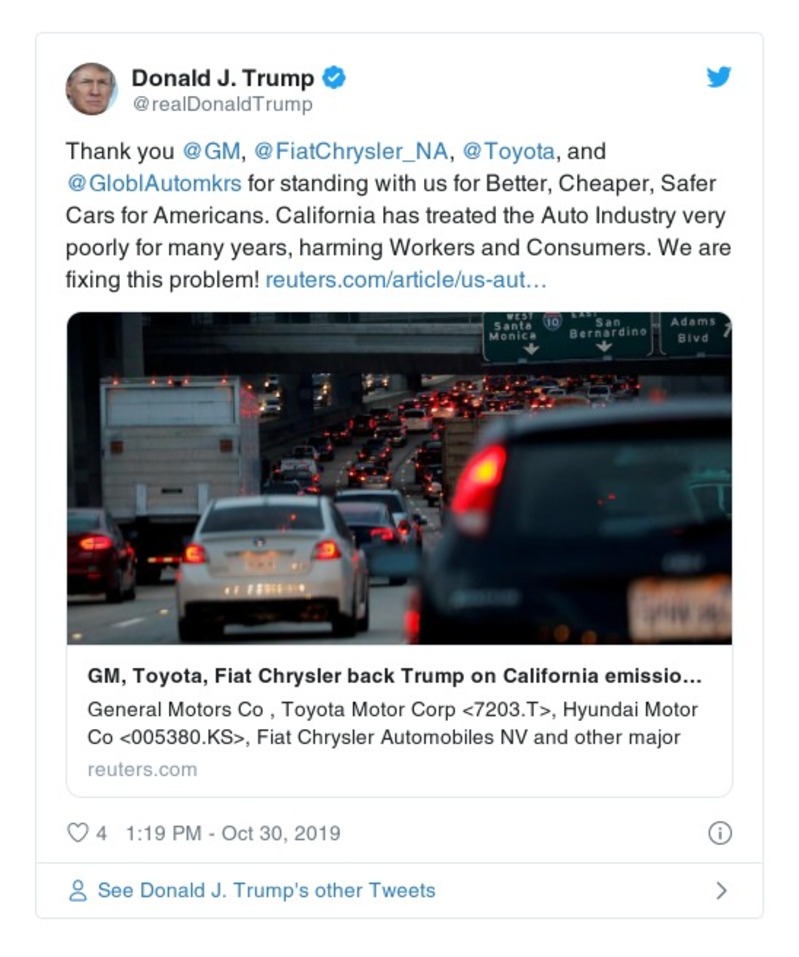Viewport: 799px width, 957px height.
Task: Expand the chevron arrow in the footer
Action: (x=721, y=891)
